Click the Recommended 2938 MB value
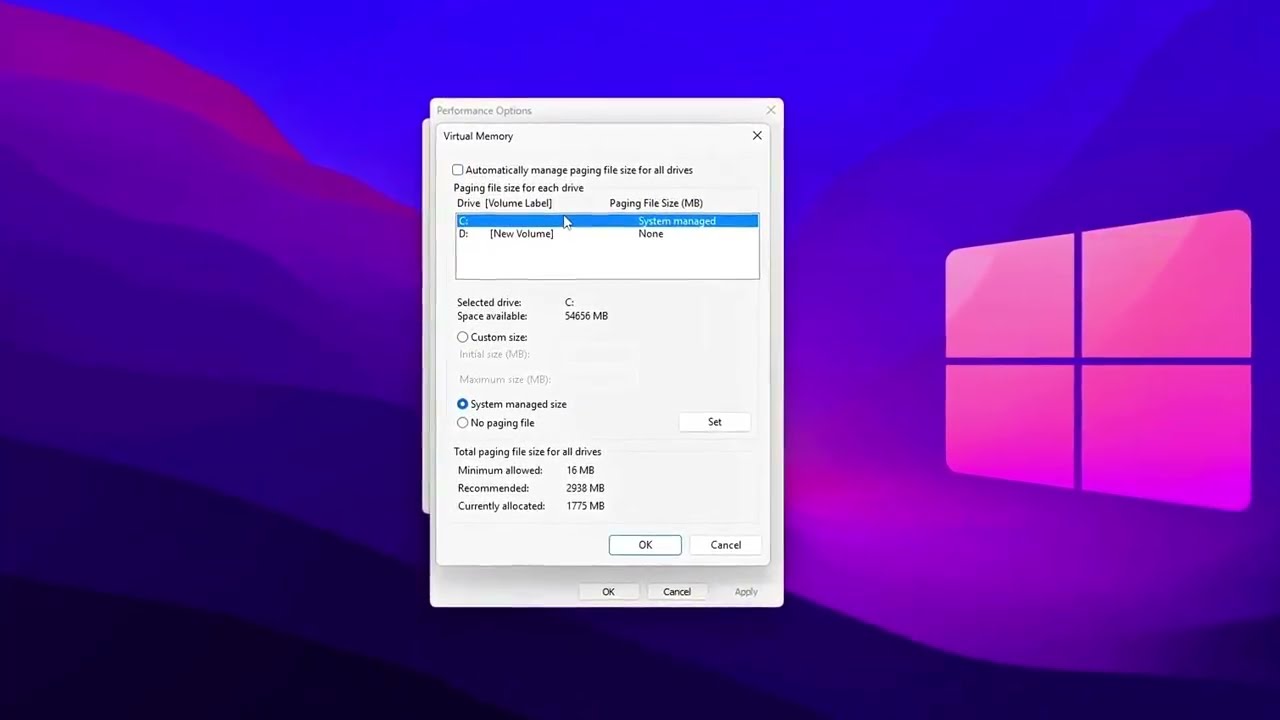 [585, 488]
